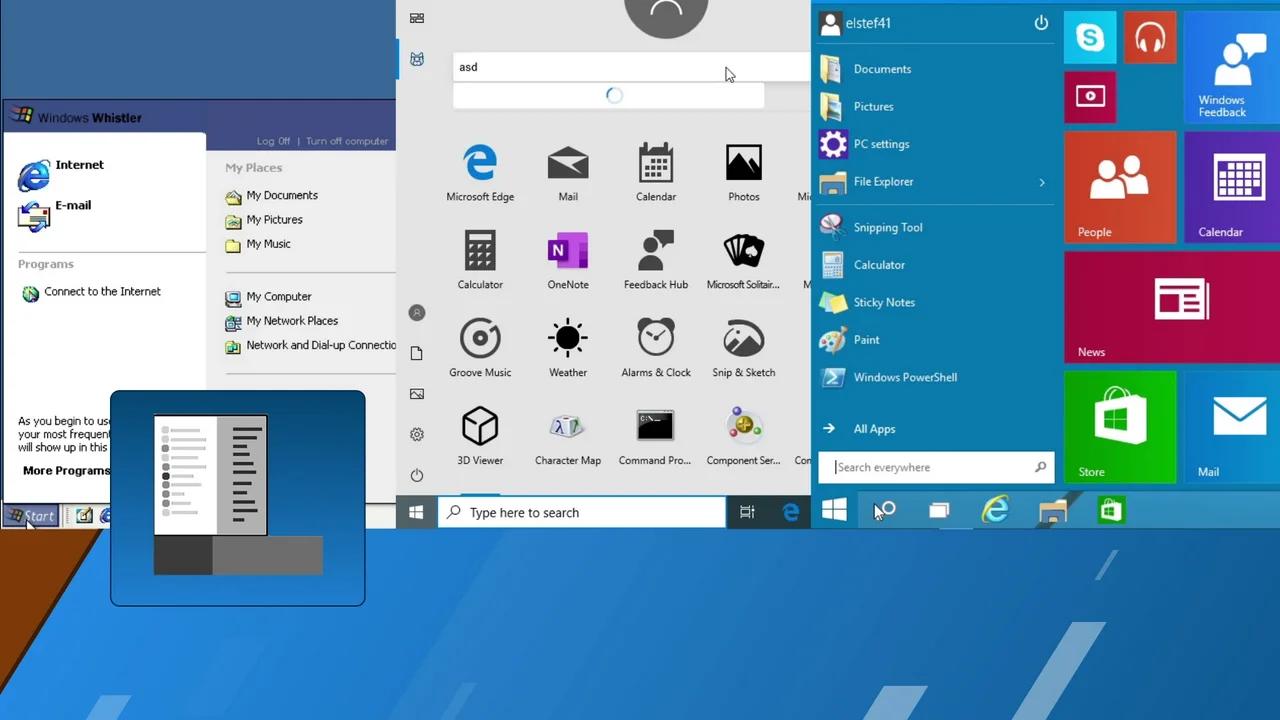Open Windows PowerShell from the sidebar
The image size is (1280, 720).
pos(905,377)
